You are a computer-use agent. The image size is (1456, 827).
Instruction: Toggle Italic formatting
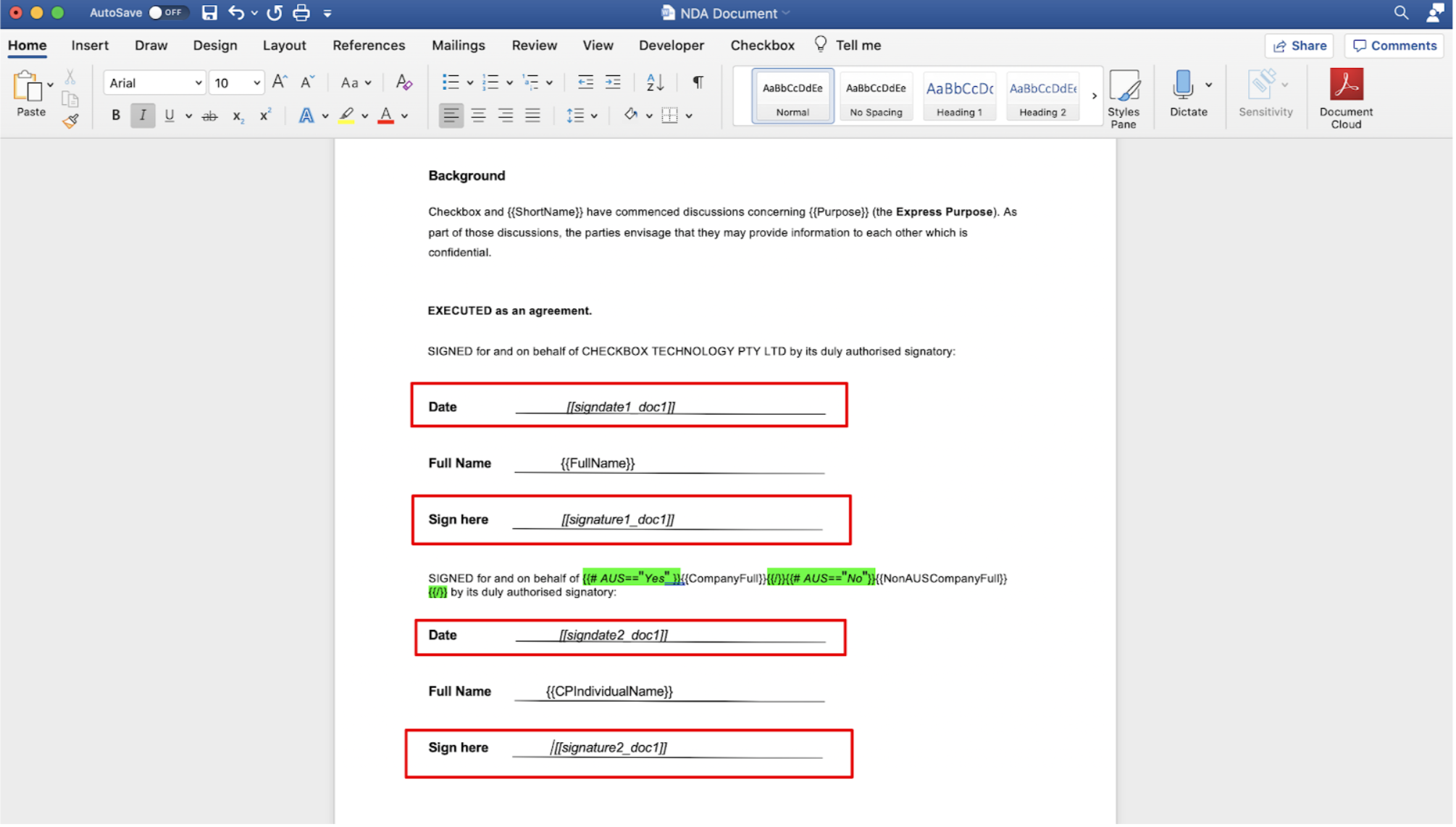[x=143, y=115]
